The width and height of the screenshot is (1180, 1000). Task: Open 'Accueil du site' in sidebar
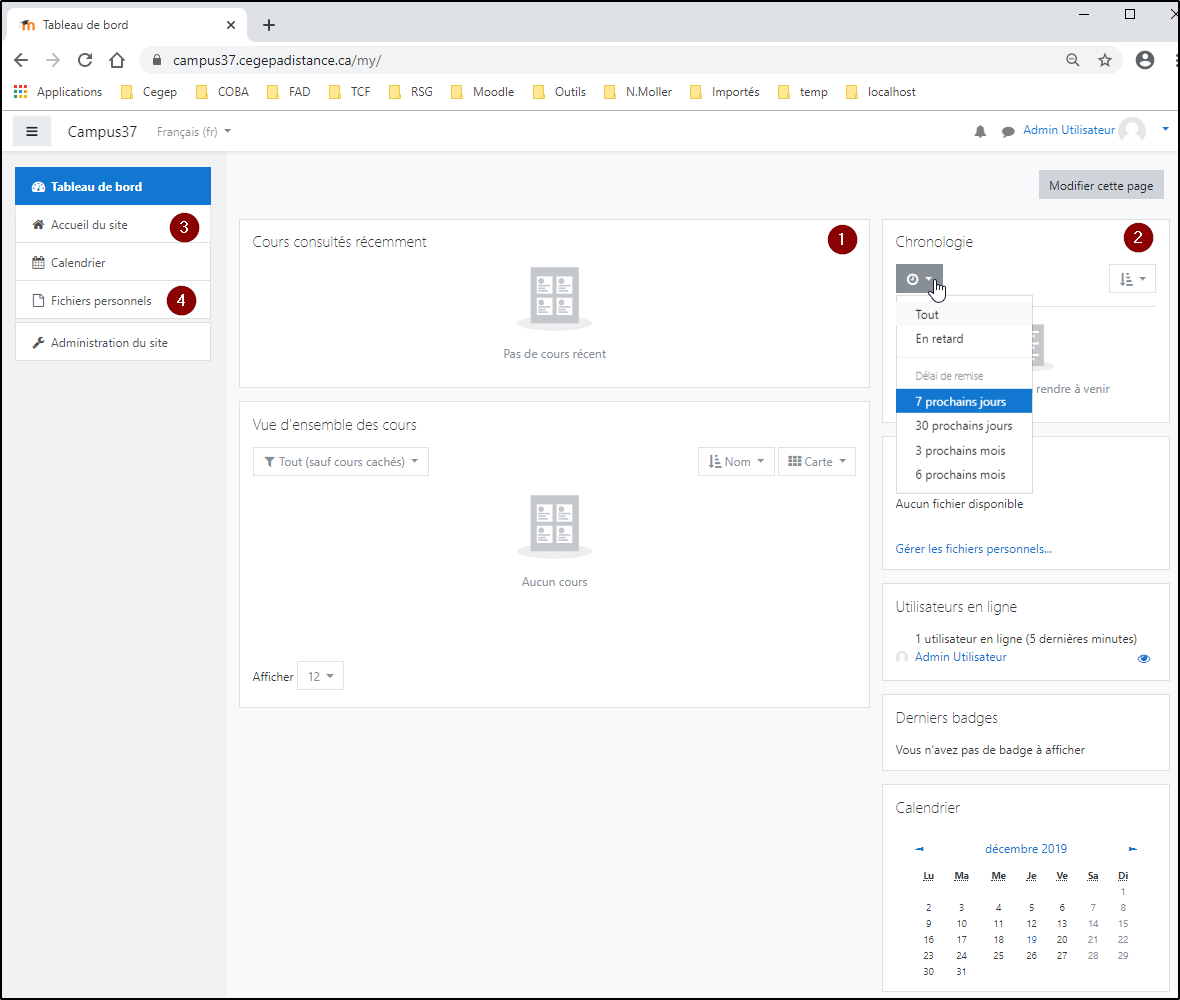click(x=89, y=225)
